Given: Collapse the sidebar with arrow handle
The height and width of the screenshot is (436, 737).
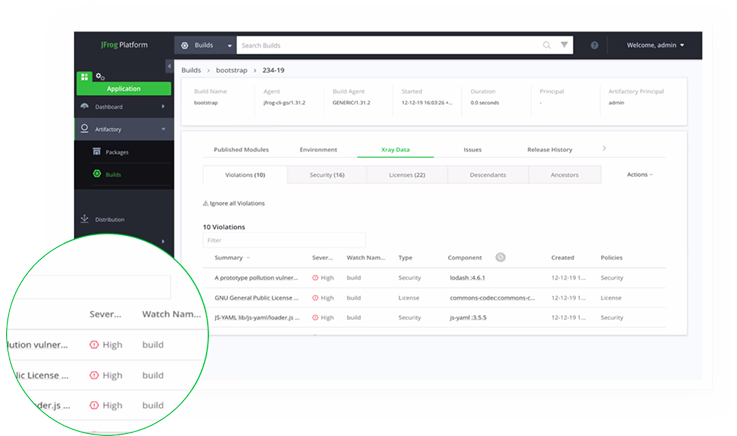Looking at the screenshot, I should pyautogui.click(x=169, y=66).
